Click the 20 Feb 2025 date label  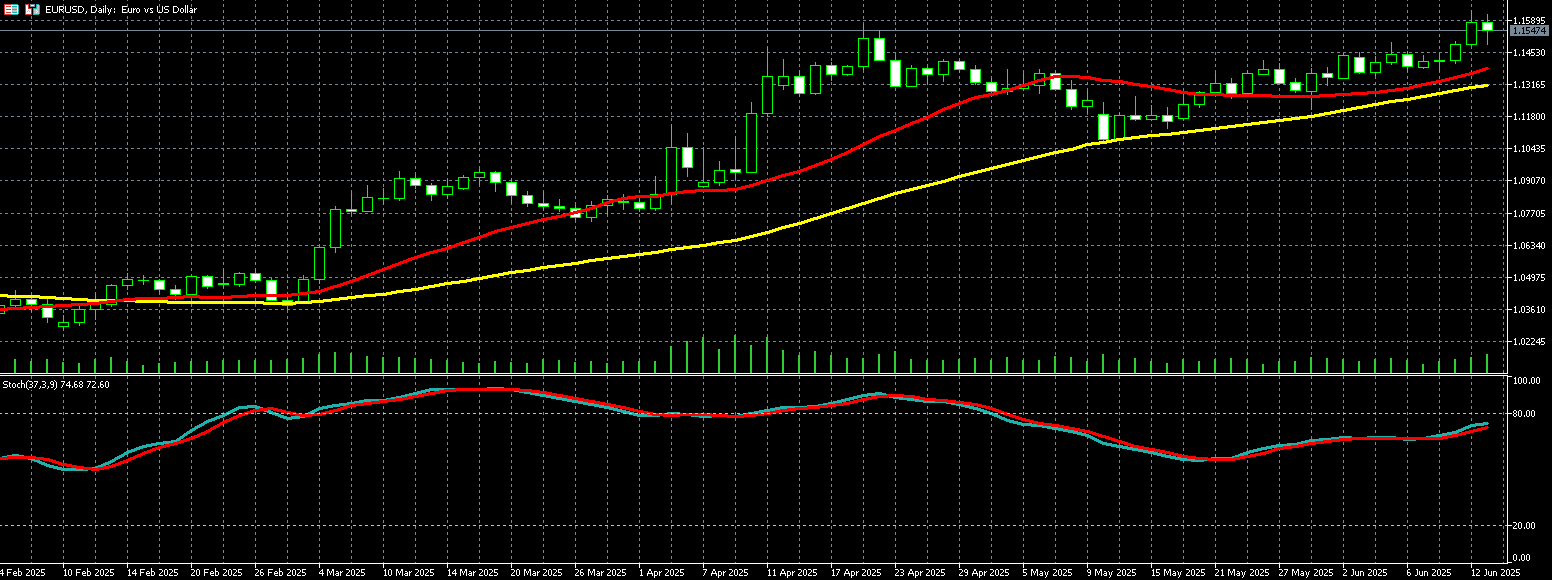[x=216, y=573]
